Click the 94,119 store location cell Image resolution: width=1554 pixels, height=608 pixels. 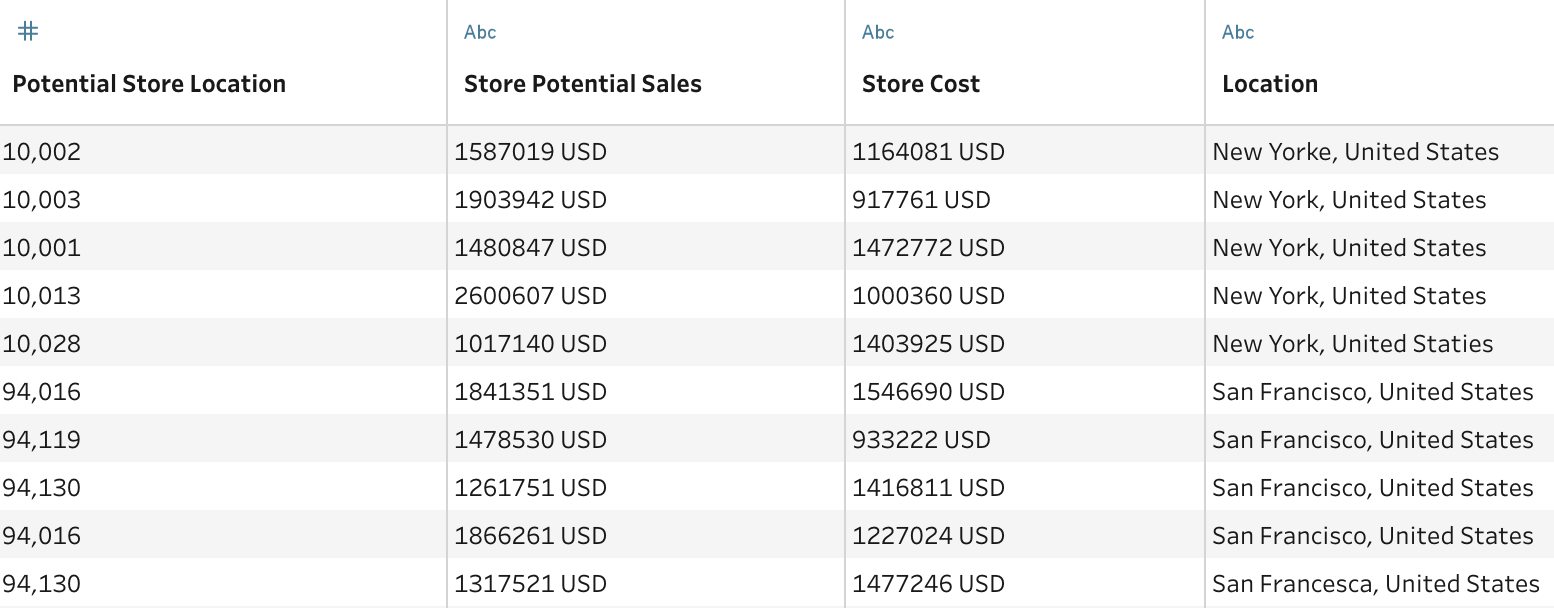tap(42, 440)
